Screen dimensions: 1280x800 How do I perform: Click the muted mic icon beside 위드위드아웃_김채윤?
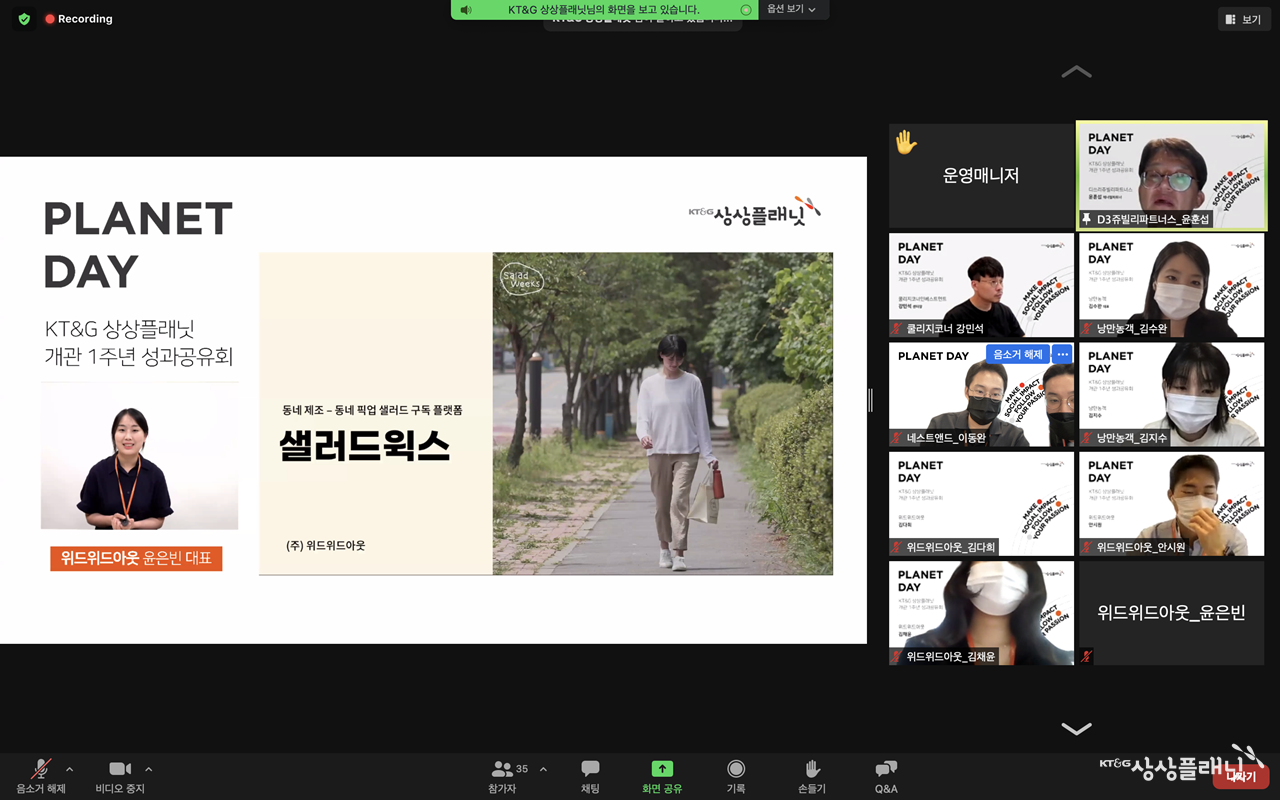click(897, 657)
